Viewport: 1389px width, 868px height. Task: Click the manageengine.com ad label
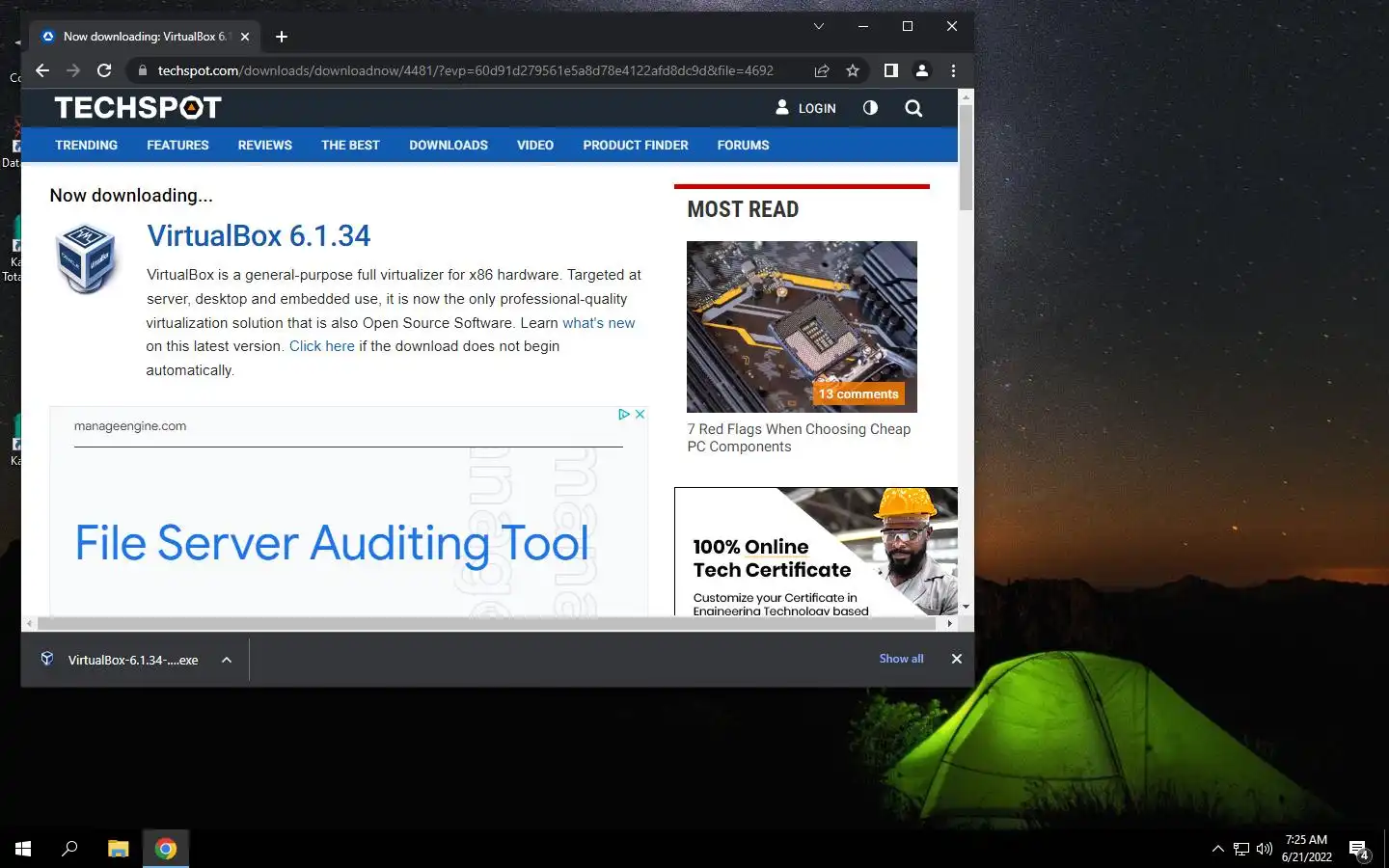pos(130,425)
